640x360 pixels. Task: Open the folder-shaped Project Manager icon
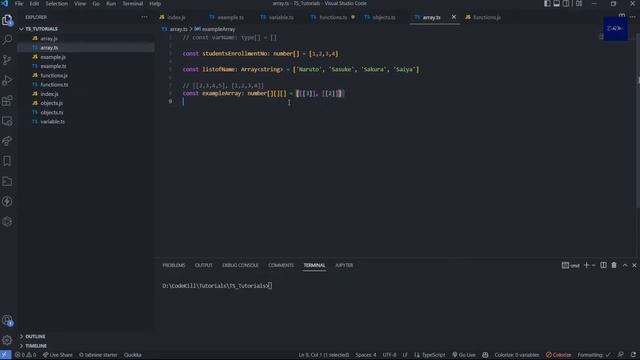point(7,181)
